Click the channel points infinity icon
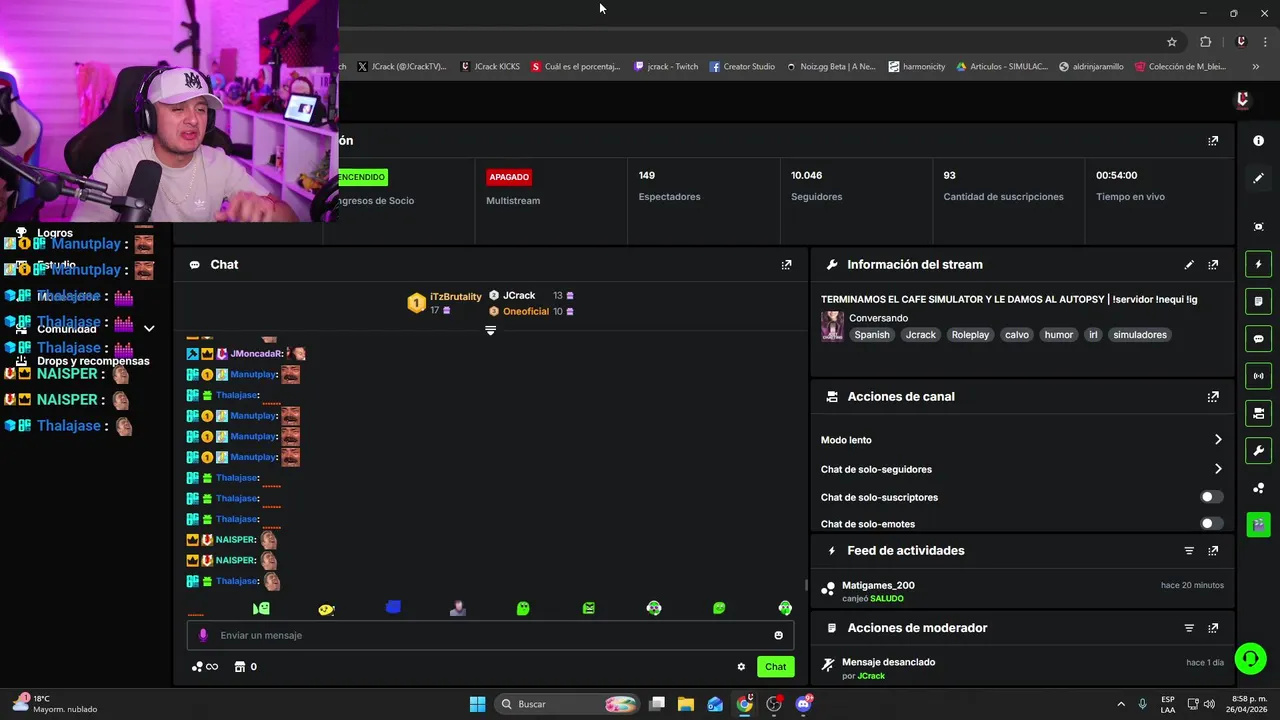The image size is (1280, 720). 205,667
